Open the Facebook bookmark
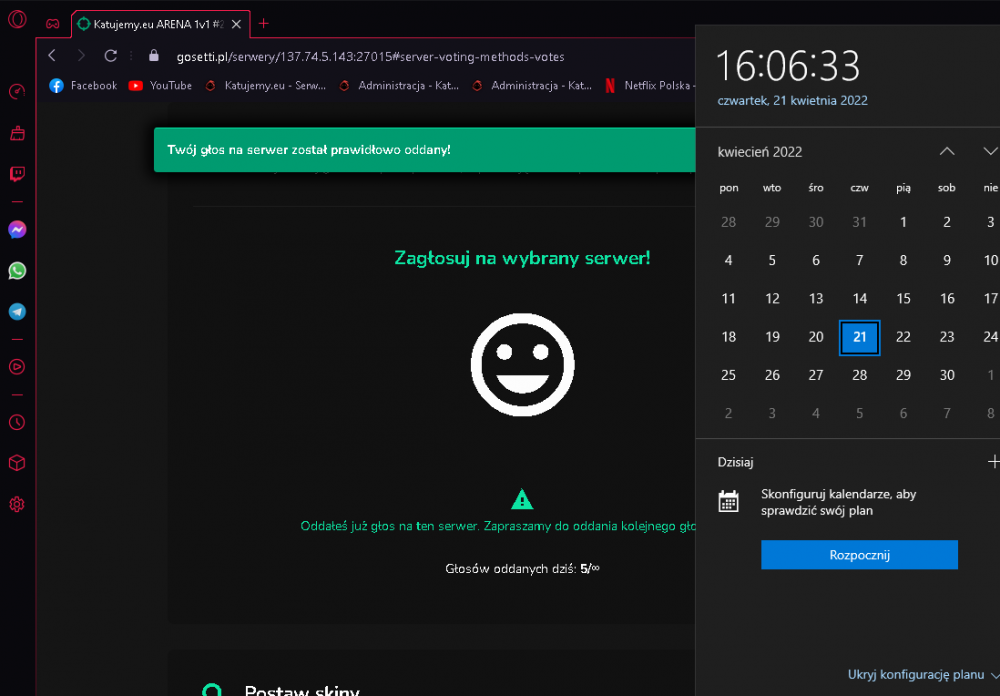 coord(84,85)
